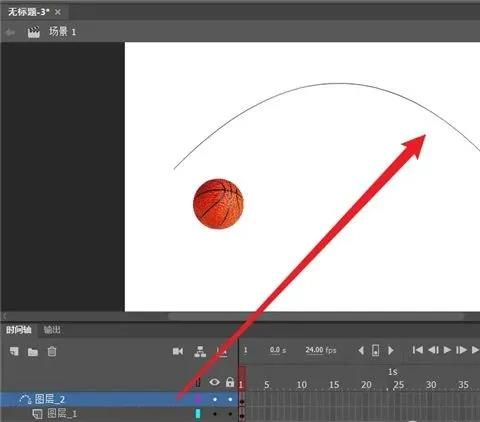Switch to the 时间轴 tab

(19, 330)
